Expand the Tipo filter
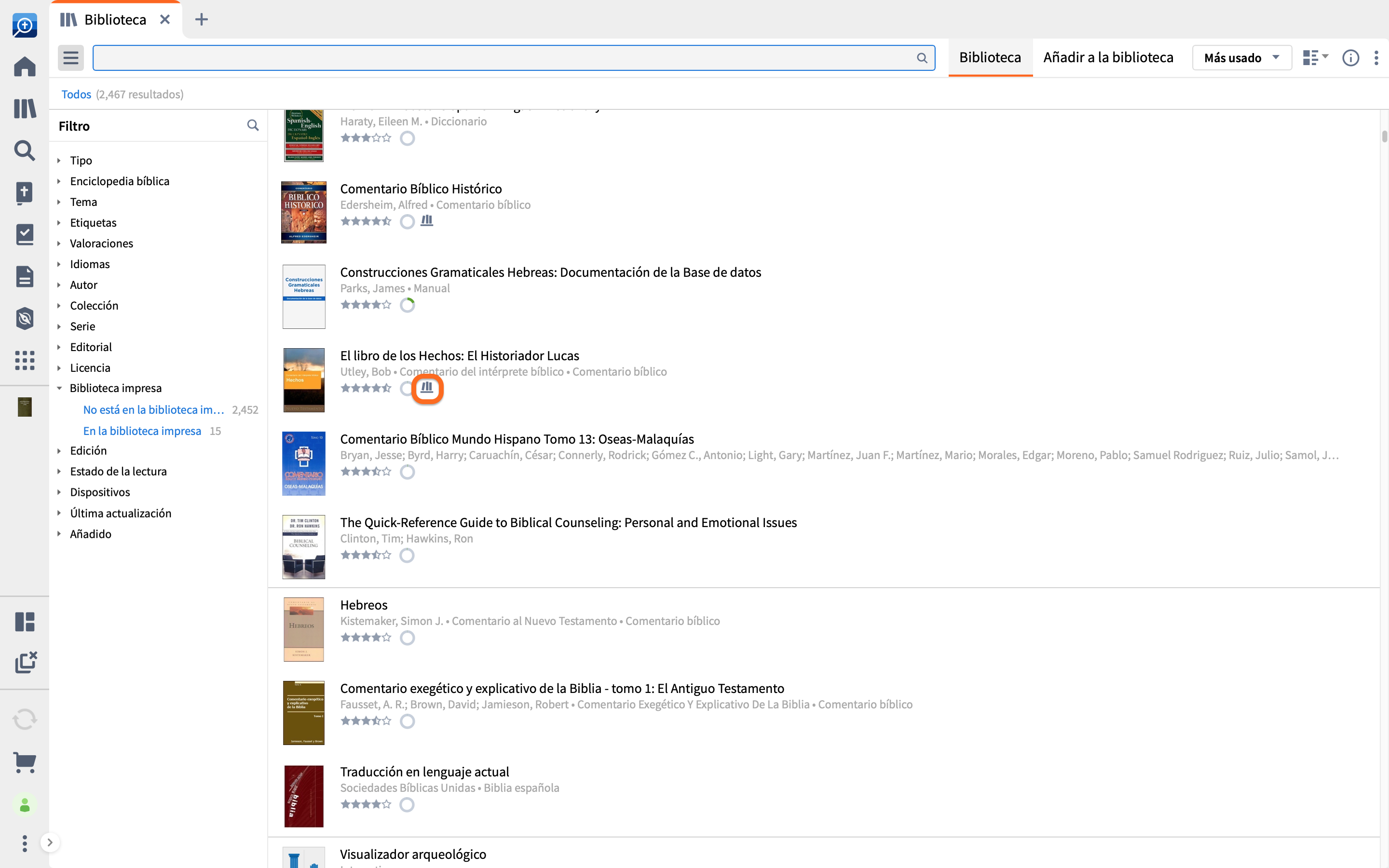Screen dimensions: 1389x868 click(x=59, y=161)
